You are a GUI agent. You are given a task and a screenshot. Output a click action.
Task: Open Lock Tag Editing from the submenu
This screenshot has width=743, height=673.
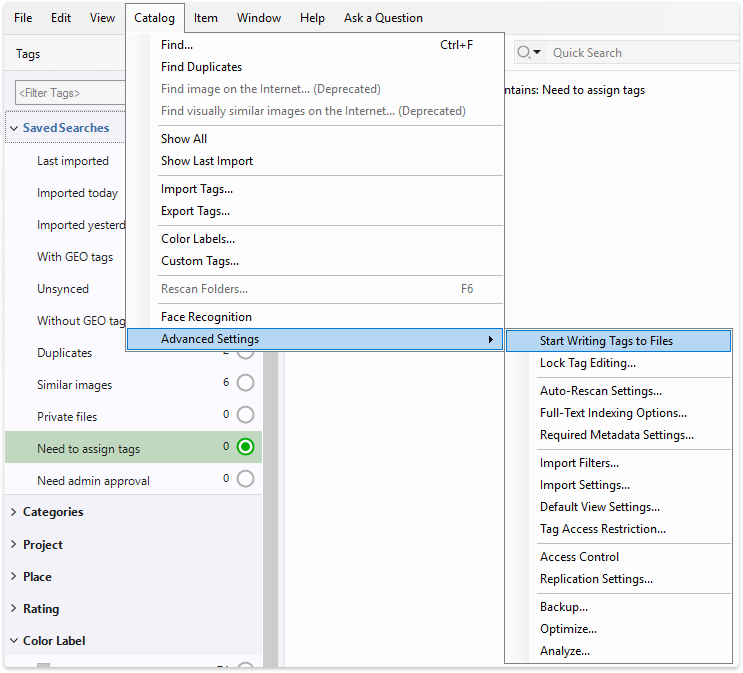click(587, 363)
